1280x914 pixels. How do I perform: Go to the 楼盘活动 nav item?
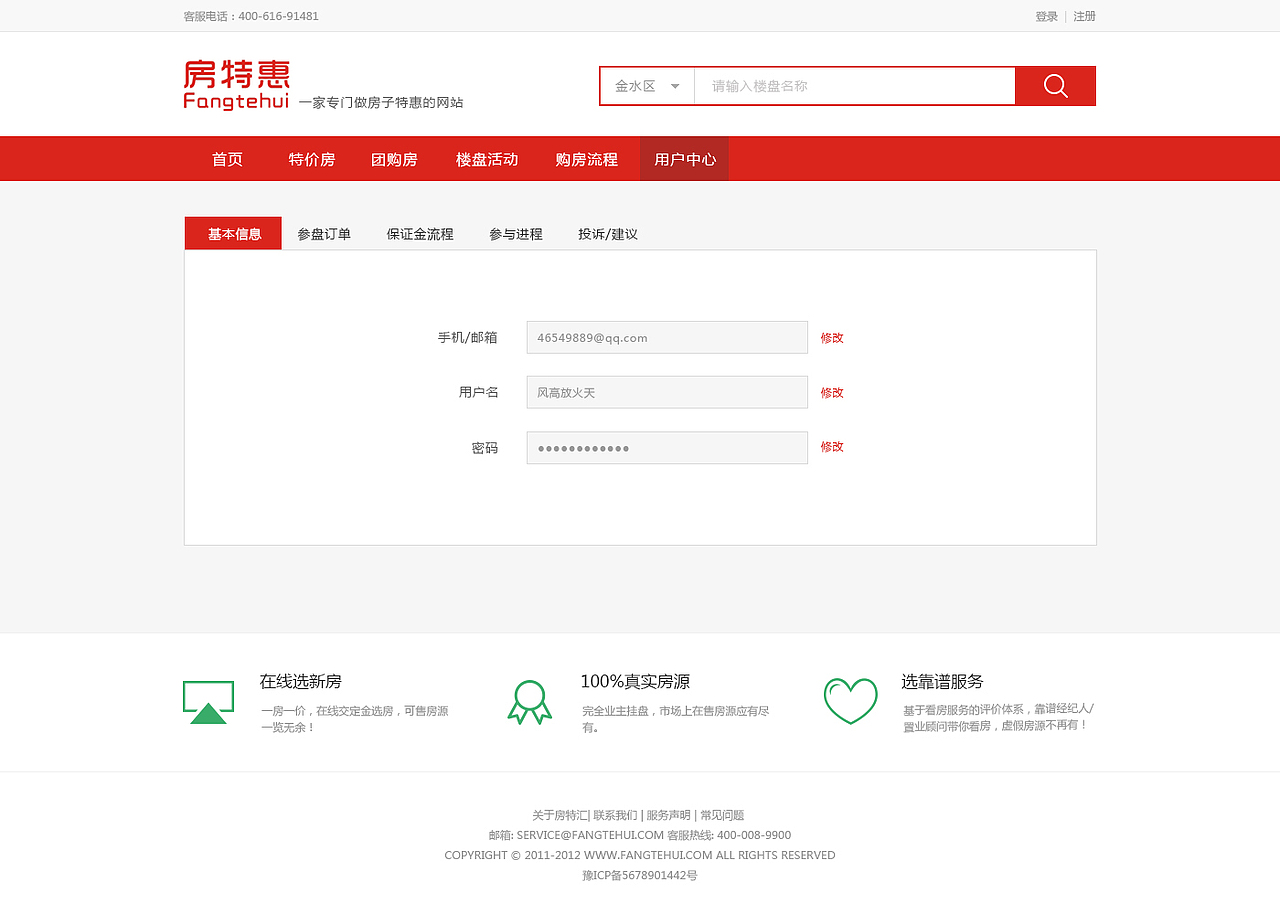[486, 158]
